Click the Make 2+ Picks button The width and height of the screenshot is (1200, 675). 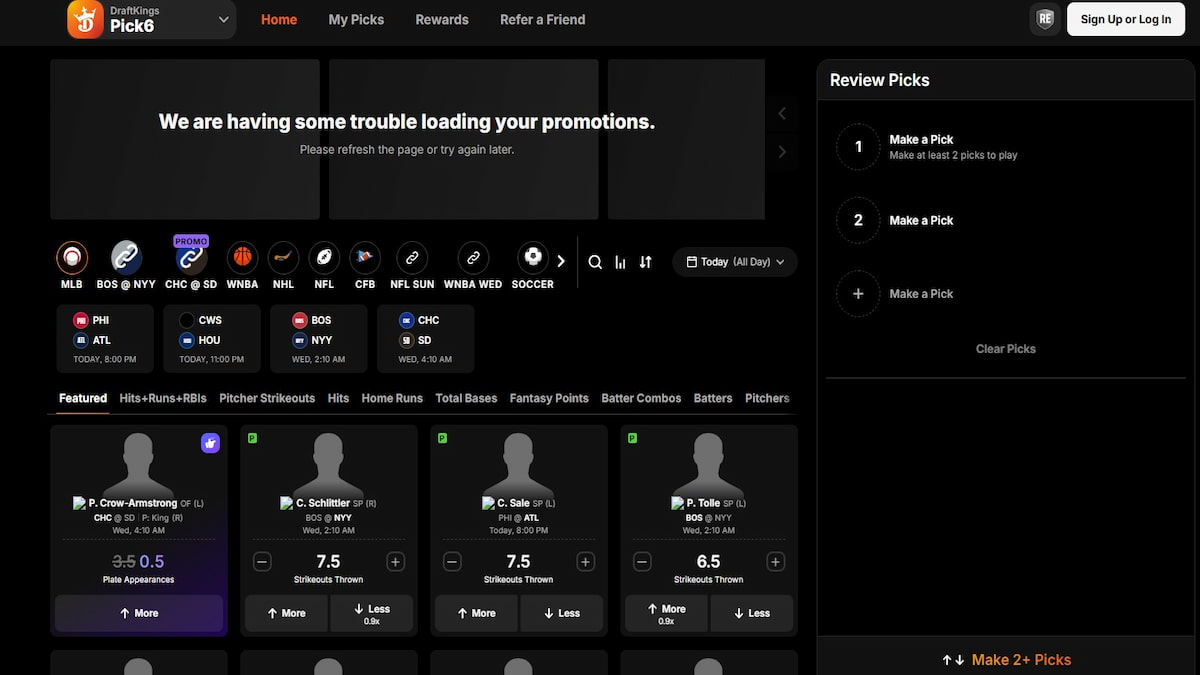click(1008, 660)
